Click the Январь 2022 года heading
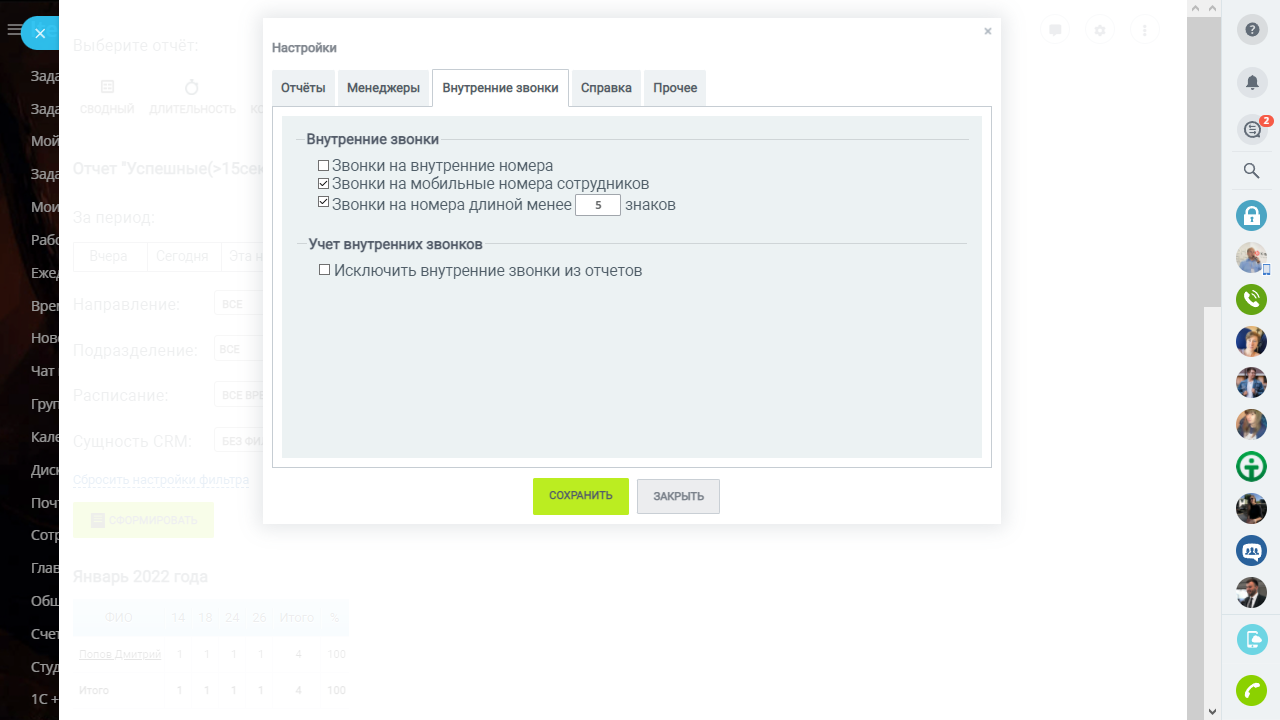This screenshot has height=720, width=1280. coord(140,577)
